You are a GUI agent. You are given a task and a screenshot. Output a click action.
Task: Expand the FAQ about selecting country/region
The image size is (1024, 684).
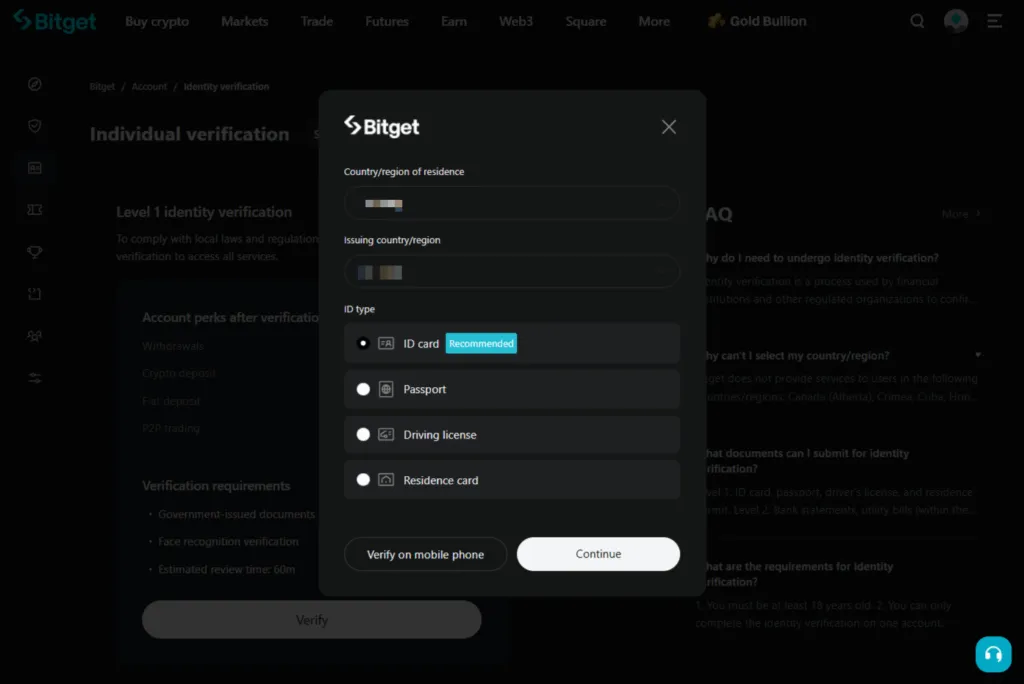(x=976, y=355)
